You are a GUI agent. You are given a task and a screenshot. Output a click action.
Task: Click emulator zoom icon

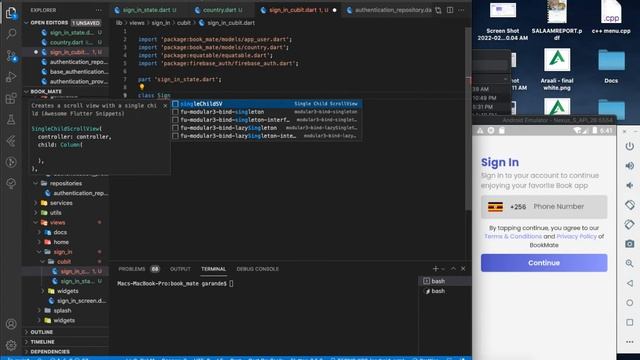pyautogui.click(x=629, y=263)
